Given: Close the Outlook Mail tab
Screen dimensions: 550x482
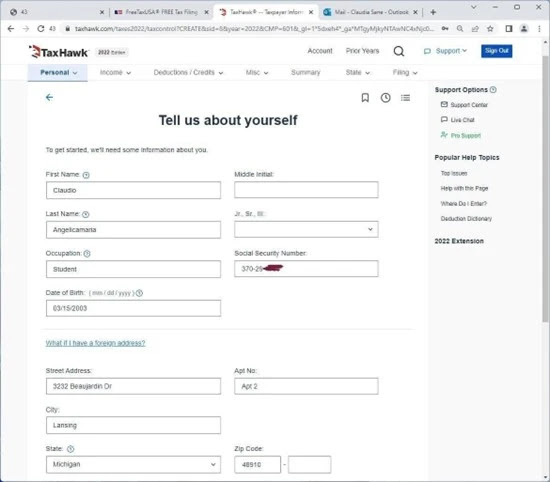Looking at the screenshot, I should pos(415,12).
